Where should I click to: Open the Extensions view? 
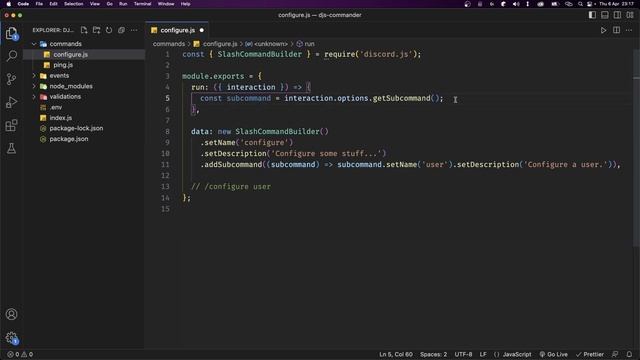[12, 125]
